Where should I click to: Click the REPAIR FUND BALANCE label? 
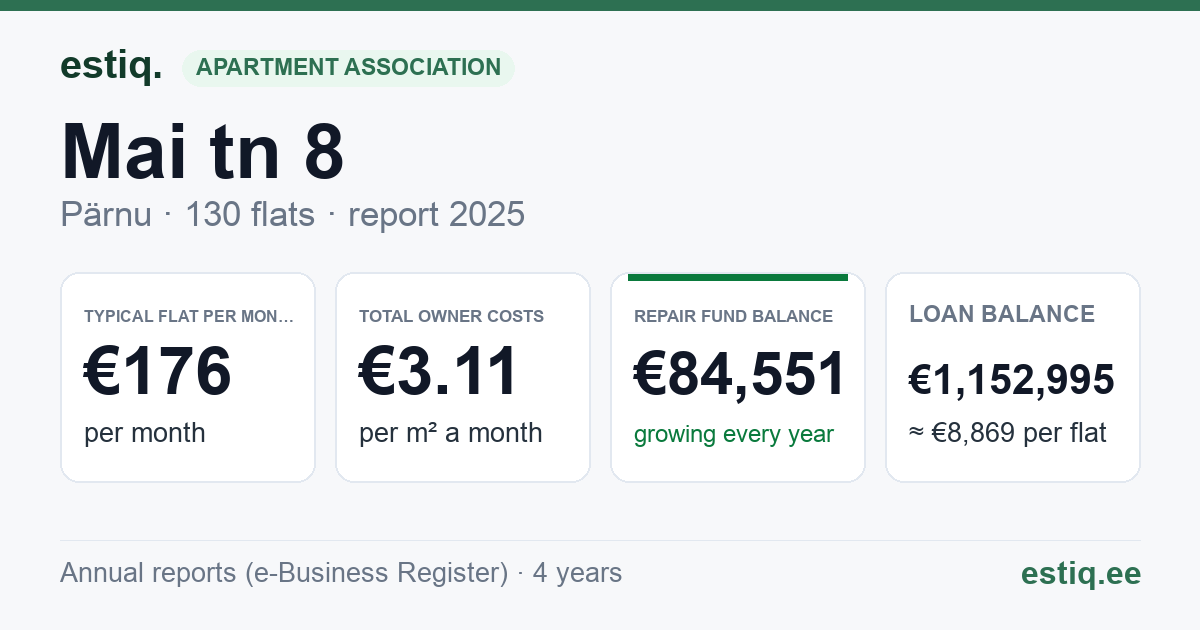tap(733, 316)
